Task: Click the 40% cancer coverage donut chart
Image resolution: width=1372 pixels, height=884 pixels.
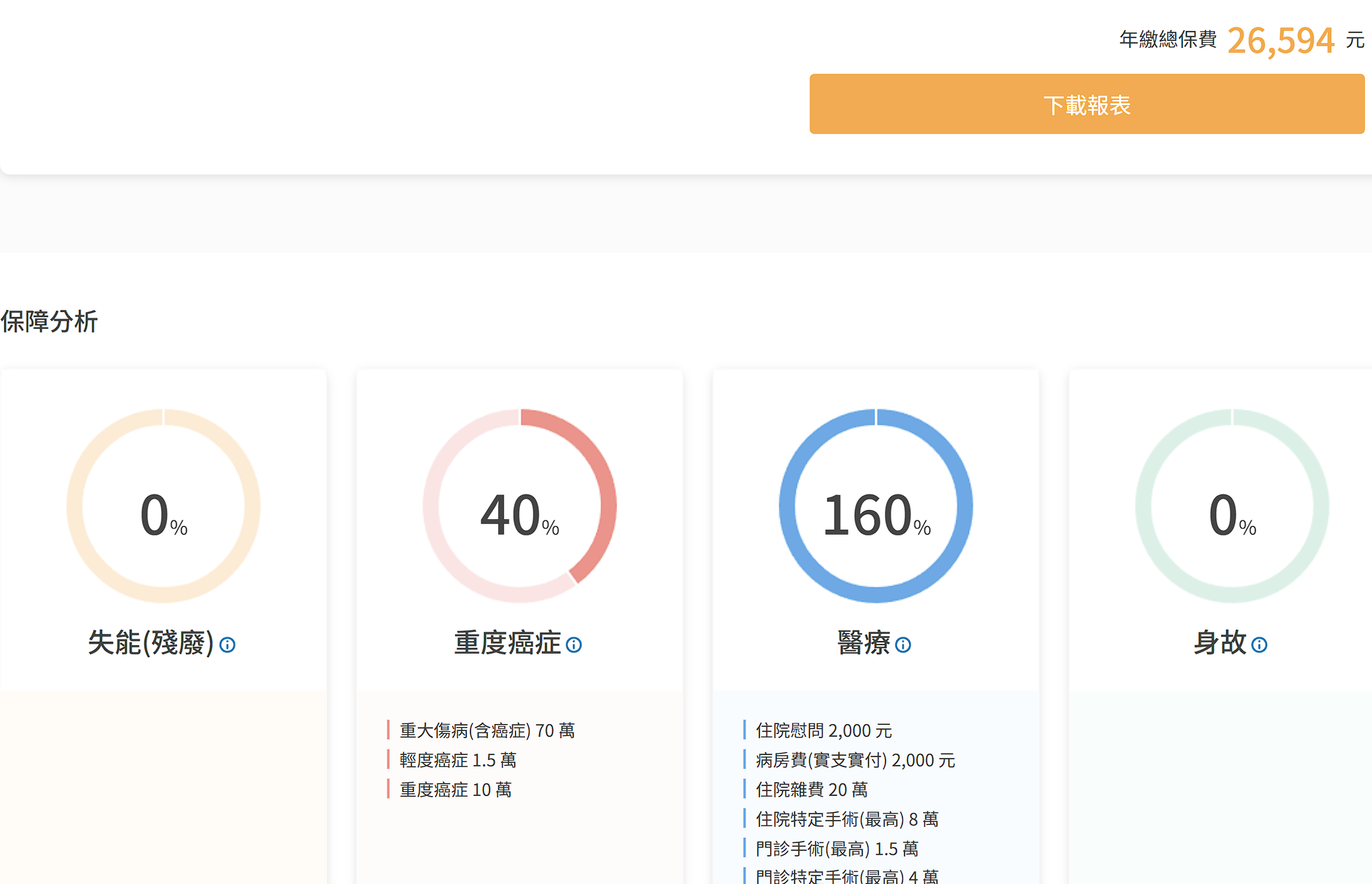Action: [x=519, y=506]
